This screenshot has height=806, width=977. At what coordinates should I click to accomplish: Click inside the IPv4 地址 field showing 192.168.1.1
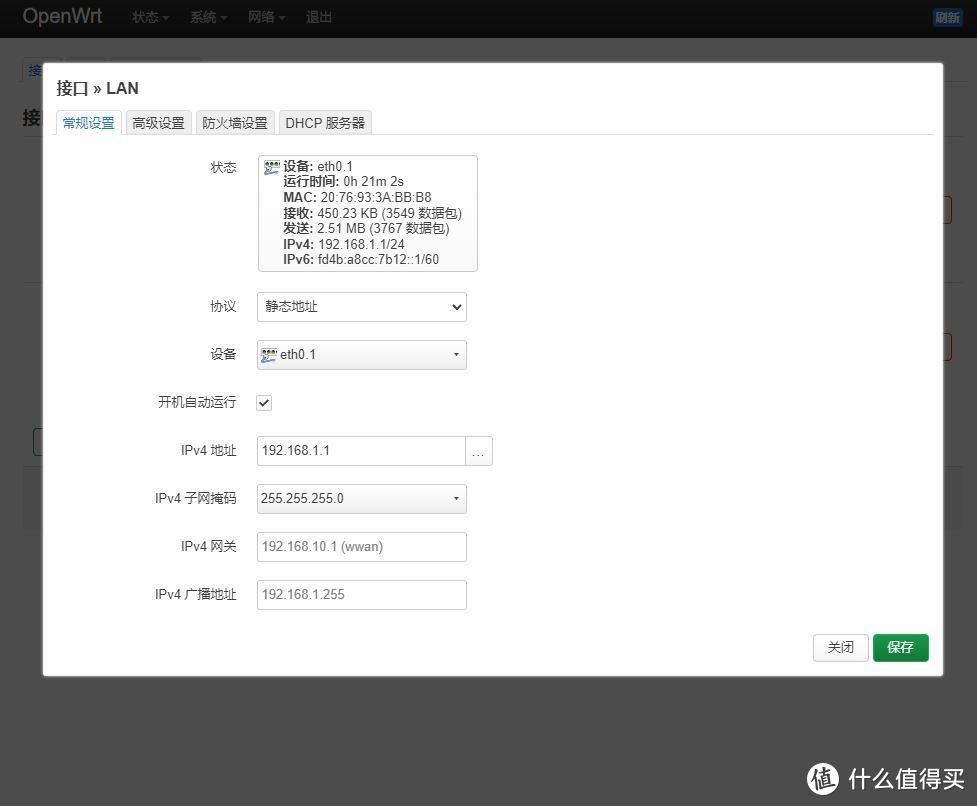coord(360,451)
